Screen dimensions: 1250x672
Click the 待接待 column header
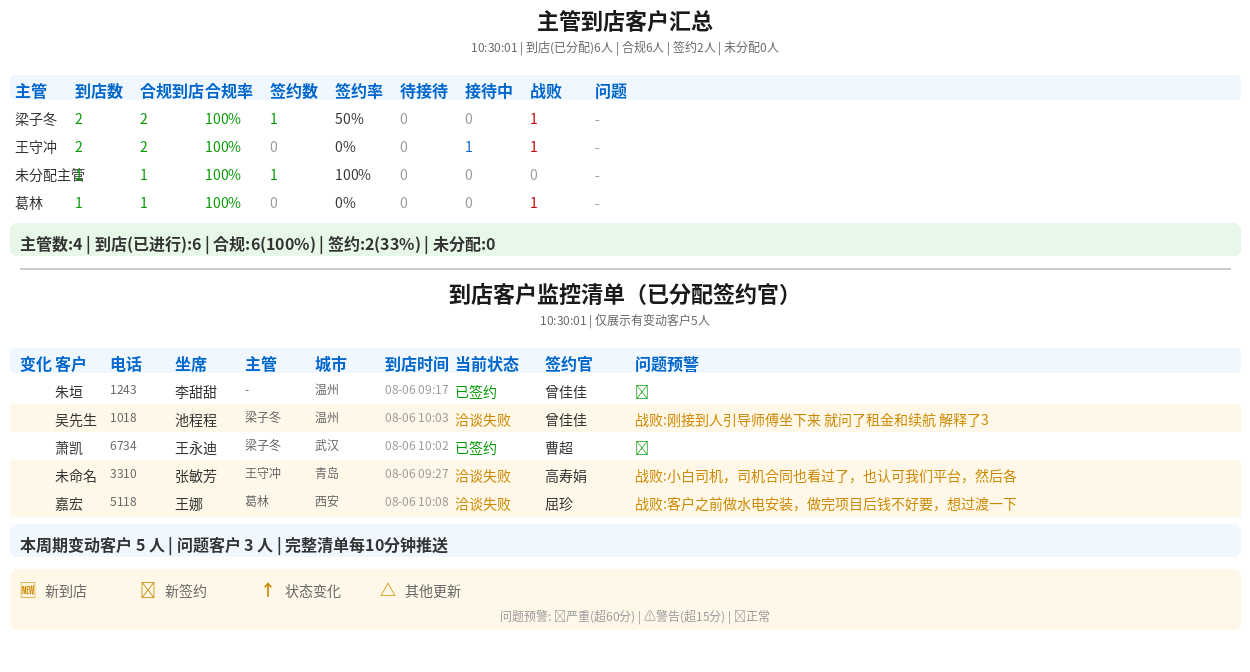[424, 91]
